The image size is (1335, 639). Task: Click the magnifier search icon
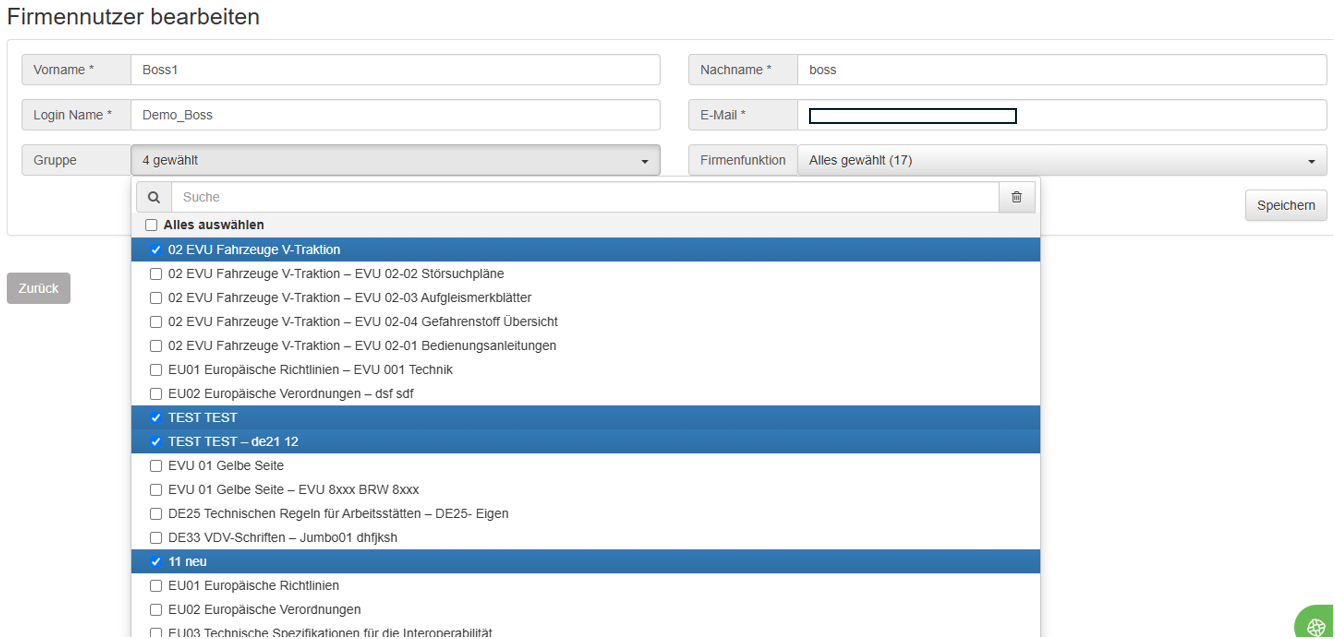click(x=154, y=197)
